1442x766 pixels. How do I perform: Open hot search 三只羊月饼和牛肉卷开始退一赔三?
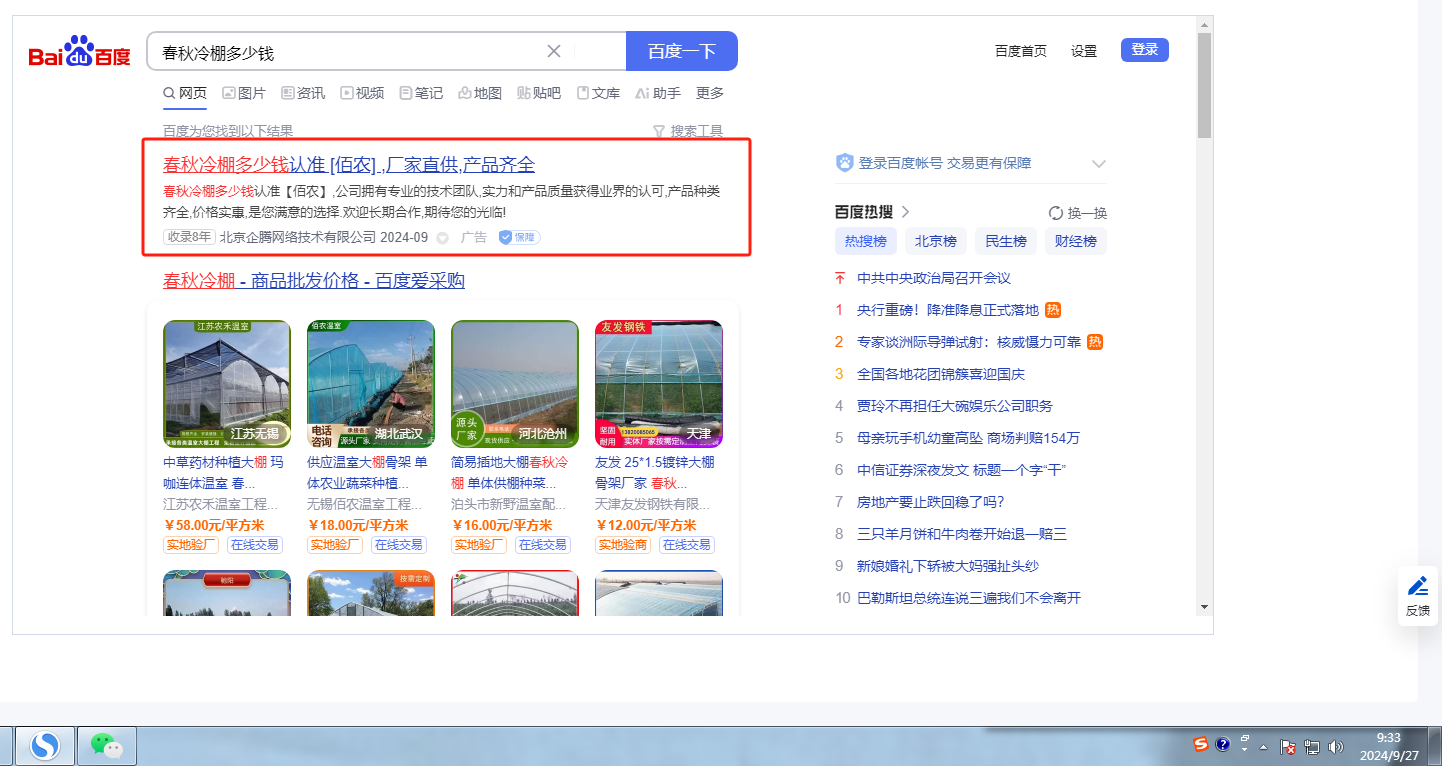pyautogui.click(x=962, y=534)
